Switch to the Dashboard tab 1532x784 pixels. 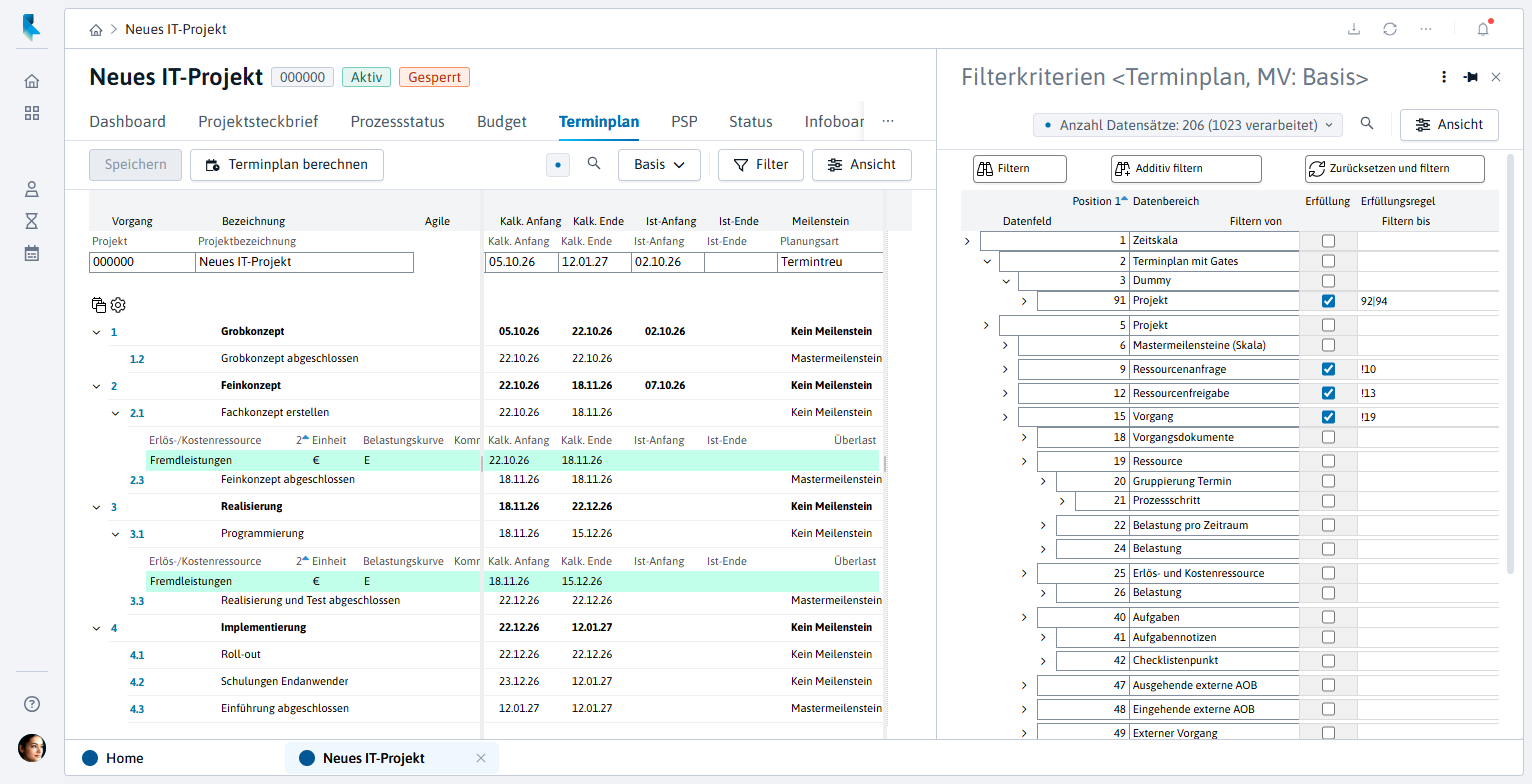(x=128, y=122)
